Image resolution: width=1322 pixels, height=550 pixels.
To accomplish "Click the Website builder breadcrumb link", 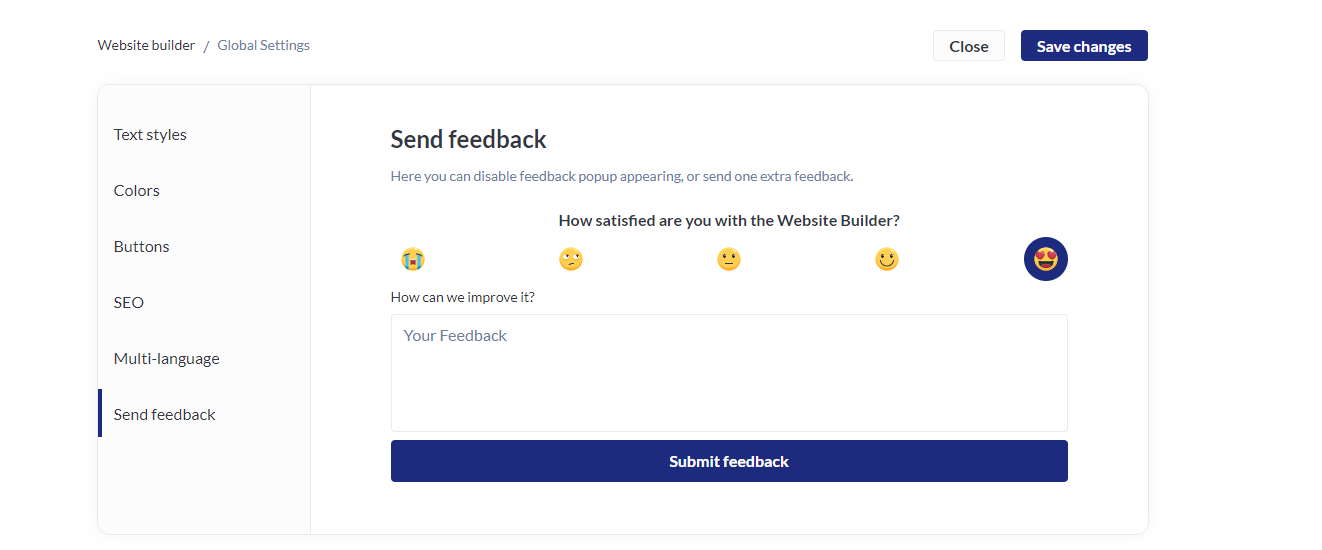I will [146, 45].
